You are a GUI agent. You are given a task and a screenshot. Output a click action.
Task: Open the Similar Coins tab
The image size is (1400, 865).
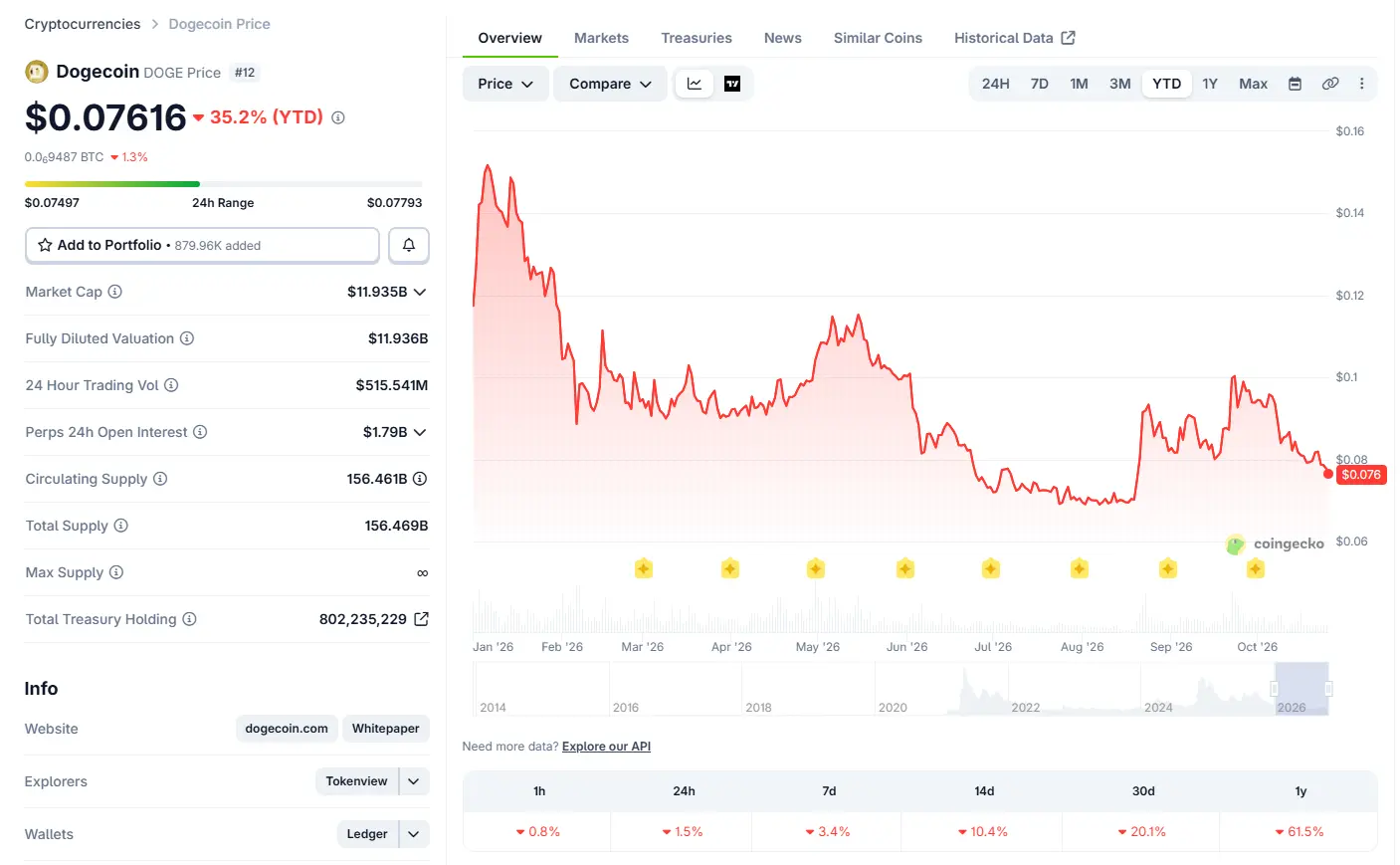click(878, 38)
